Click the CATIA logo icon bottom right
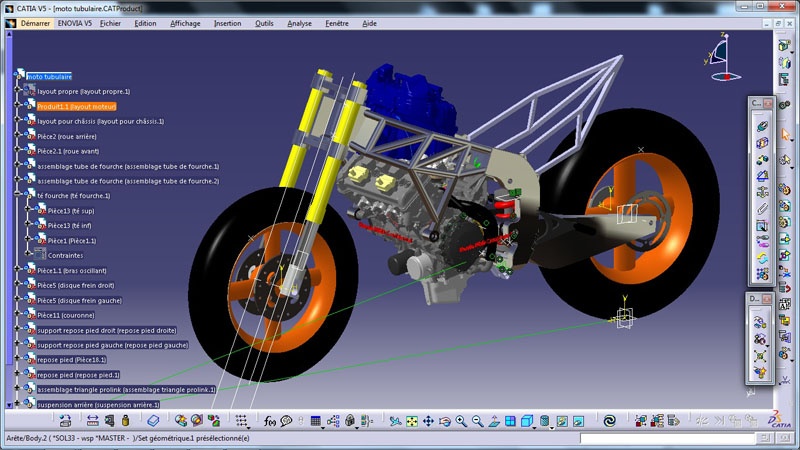 pyautogui.click(x=781, y=421)
